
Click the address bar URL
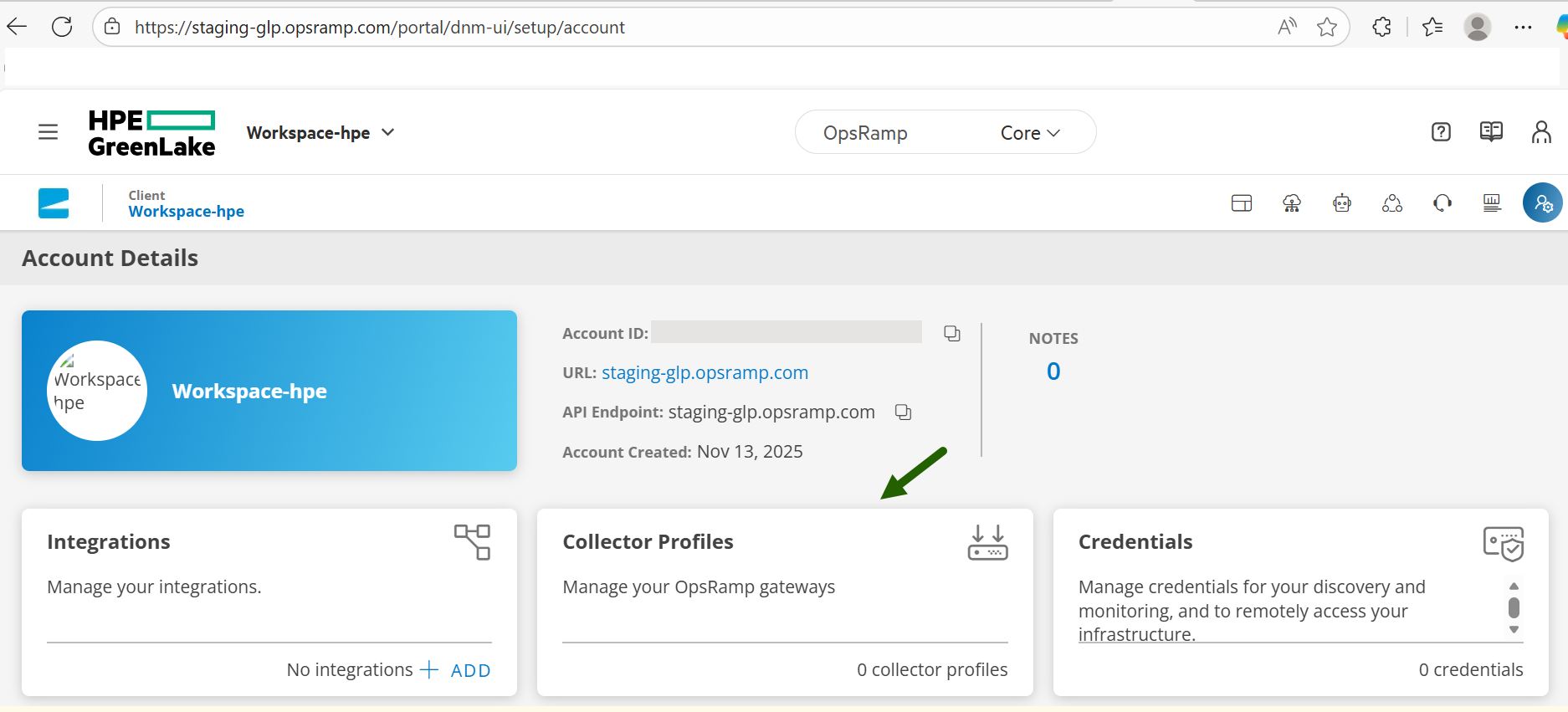tap(379, 28)
